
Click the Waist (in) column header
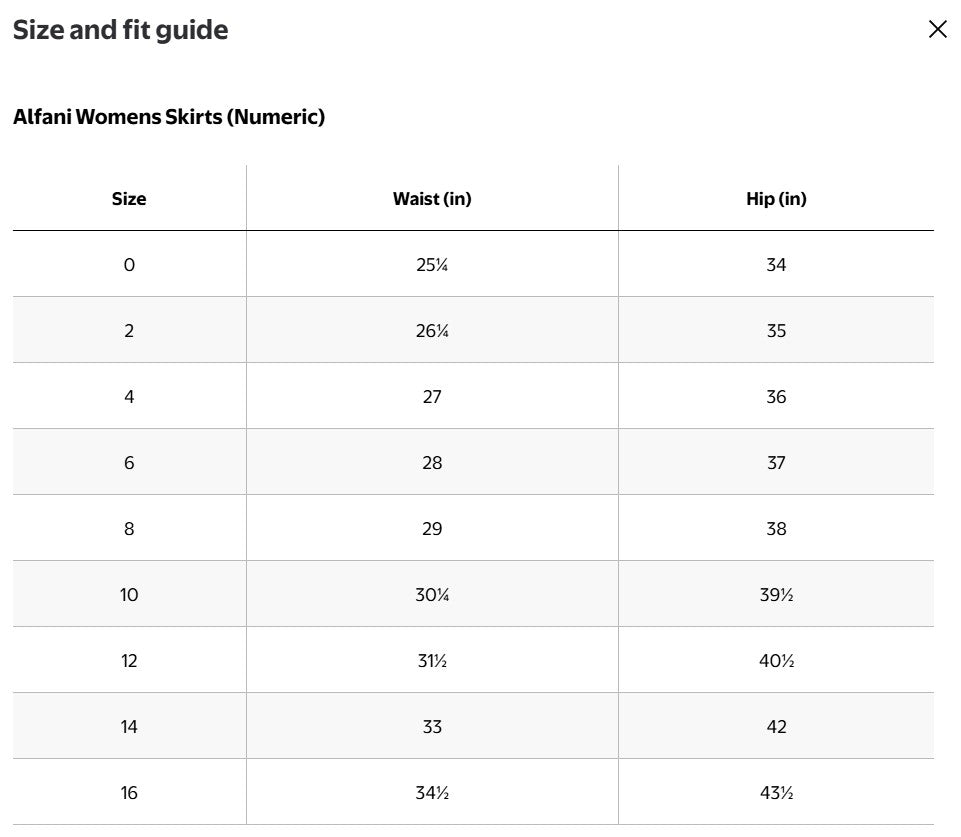pos(432,199)
